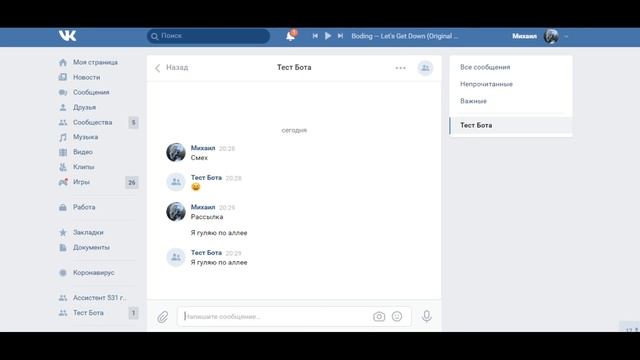This screenshot has width=640, height=360.
Task: Open Видео section
Action: coord(83,152)
